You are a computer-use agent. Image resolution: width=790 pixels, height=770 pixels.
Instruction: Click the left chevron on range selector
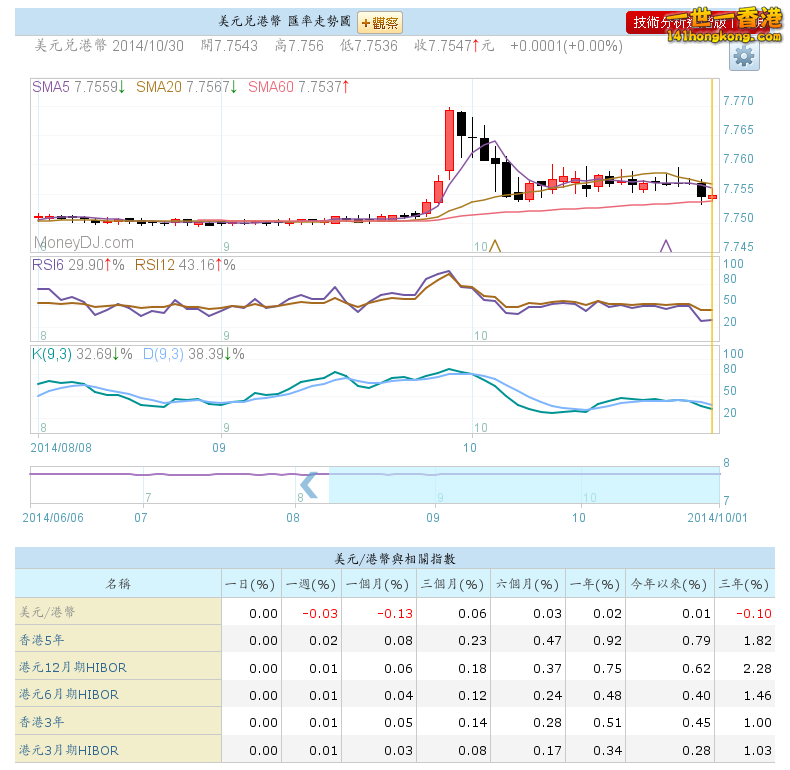pyautogui.click(x=308, y=485)
